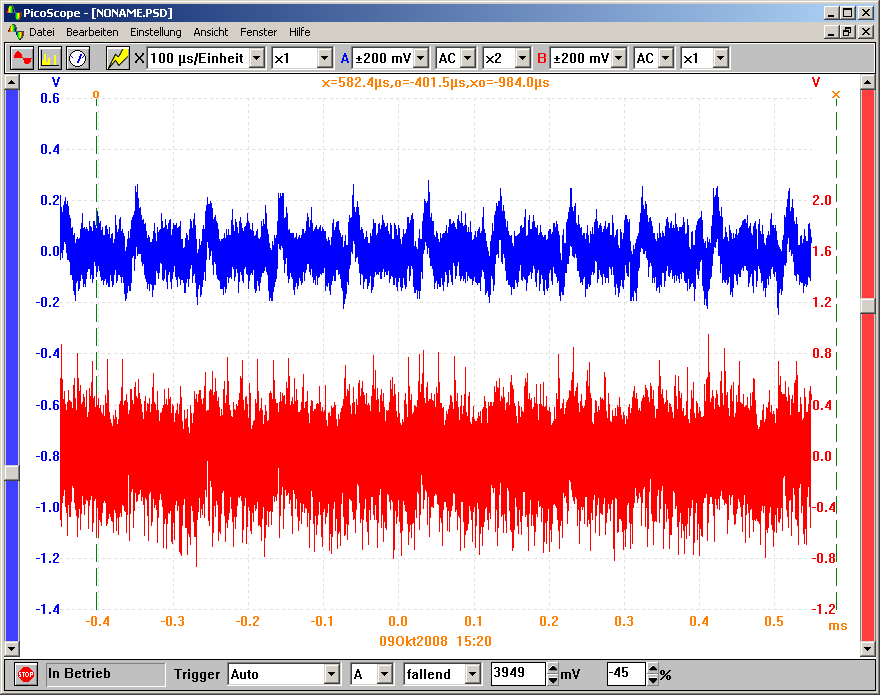Open the fallend trigger direction dropdown
Screen dimensions: 880x695
click(473, 674)
